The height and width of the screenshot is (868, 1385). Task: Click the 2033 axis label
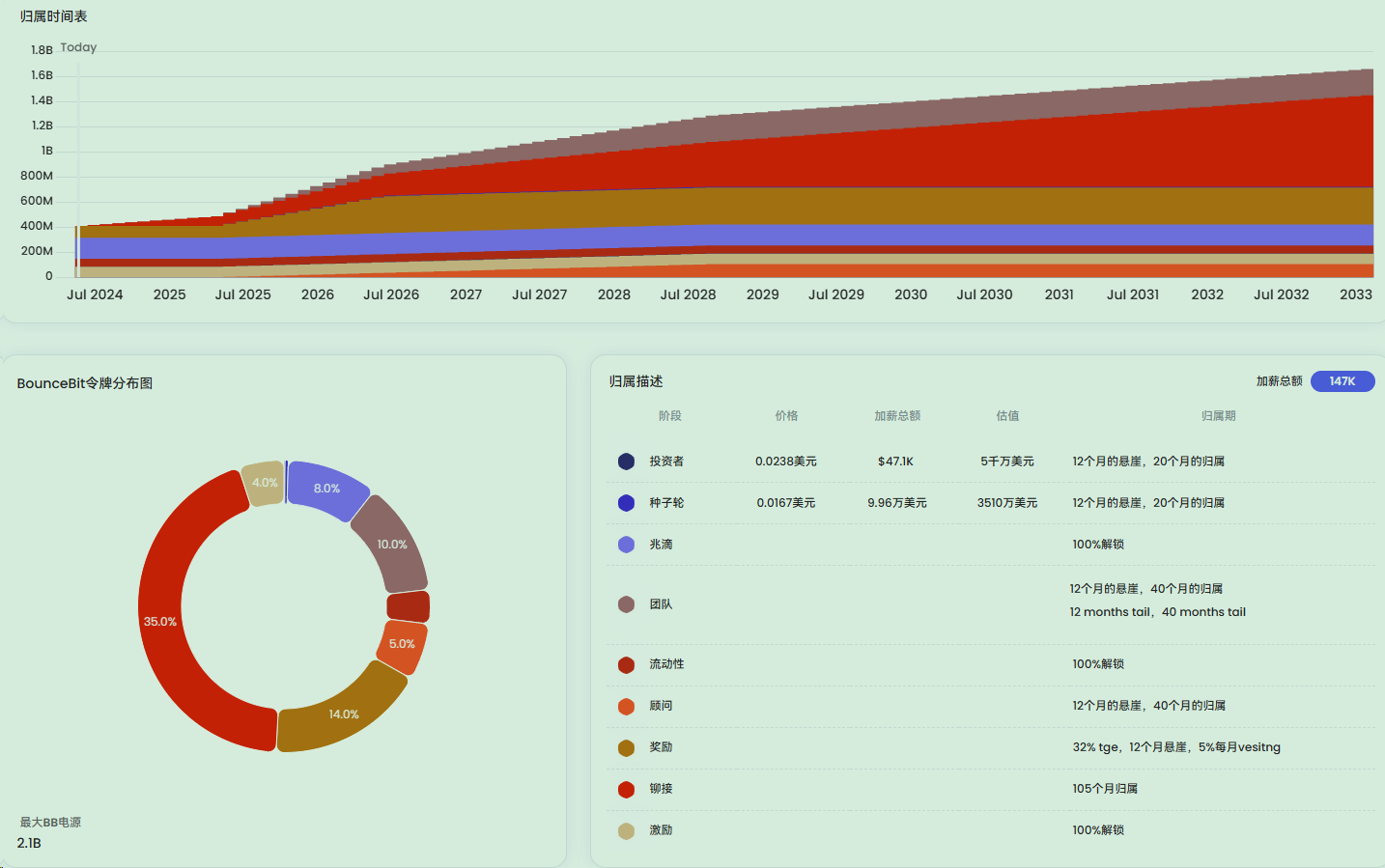point(1356,294)
